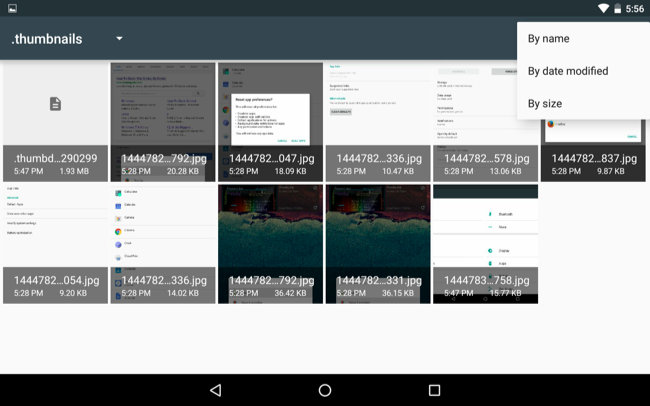The image size is (650, 406).
Task: Select the '9.87 KB' file size text
Action: click(x=611, y=171)
